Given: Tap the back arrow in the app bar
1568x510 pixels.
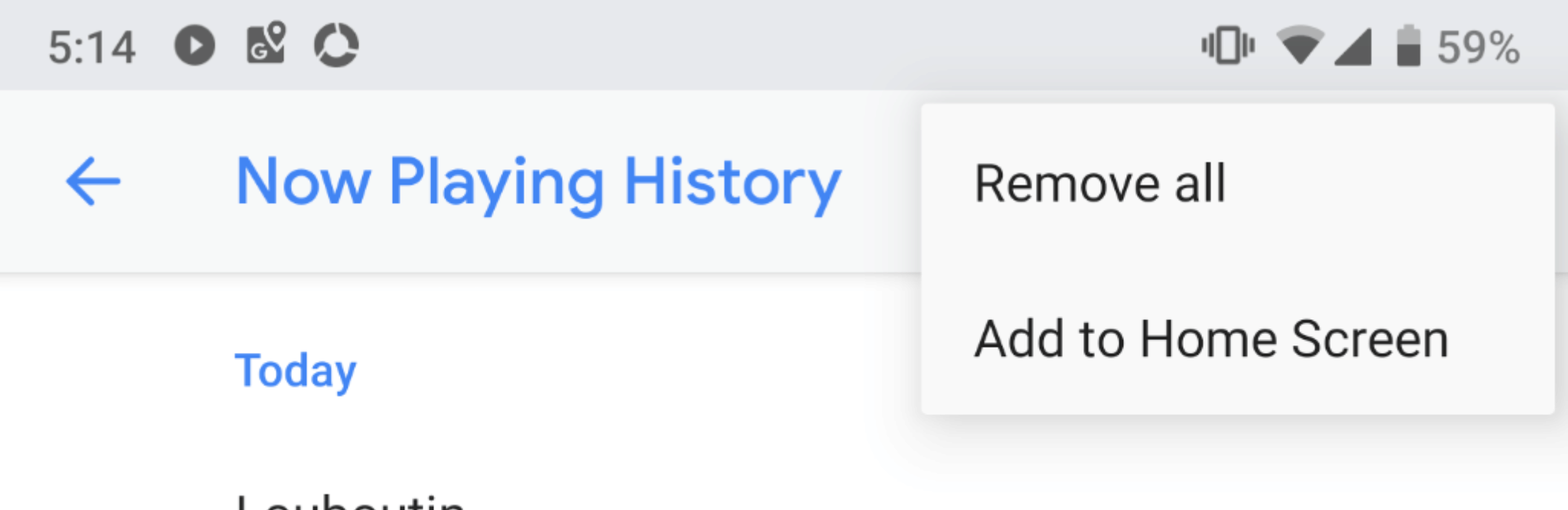Looking at the screenshot, I should tap(93, 181).
